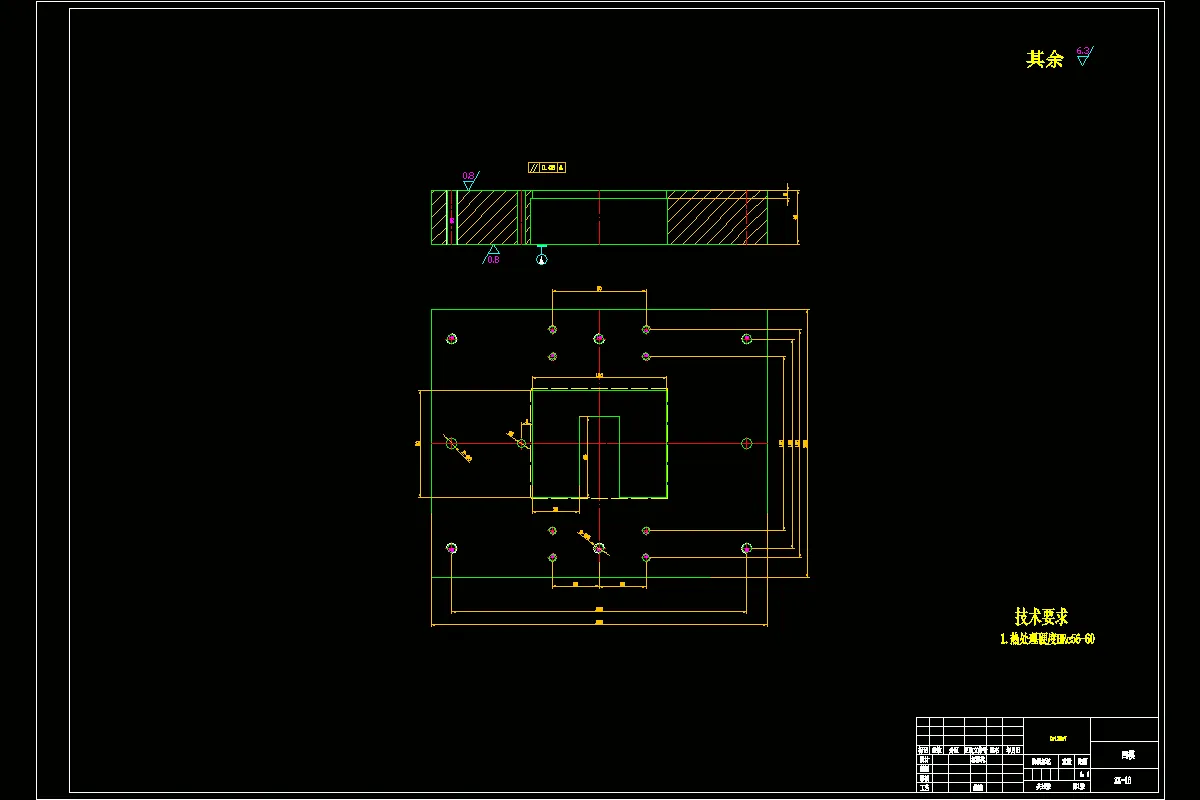Screen dimensions: 1200x800
Task: Select the ZX-10 drawing number in title block
Action: click(x=1124, y=780)
